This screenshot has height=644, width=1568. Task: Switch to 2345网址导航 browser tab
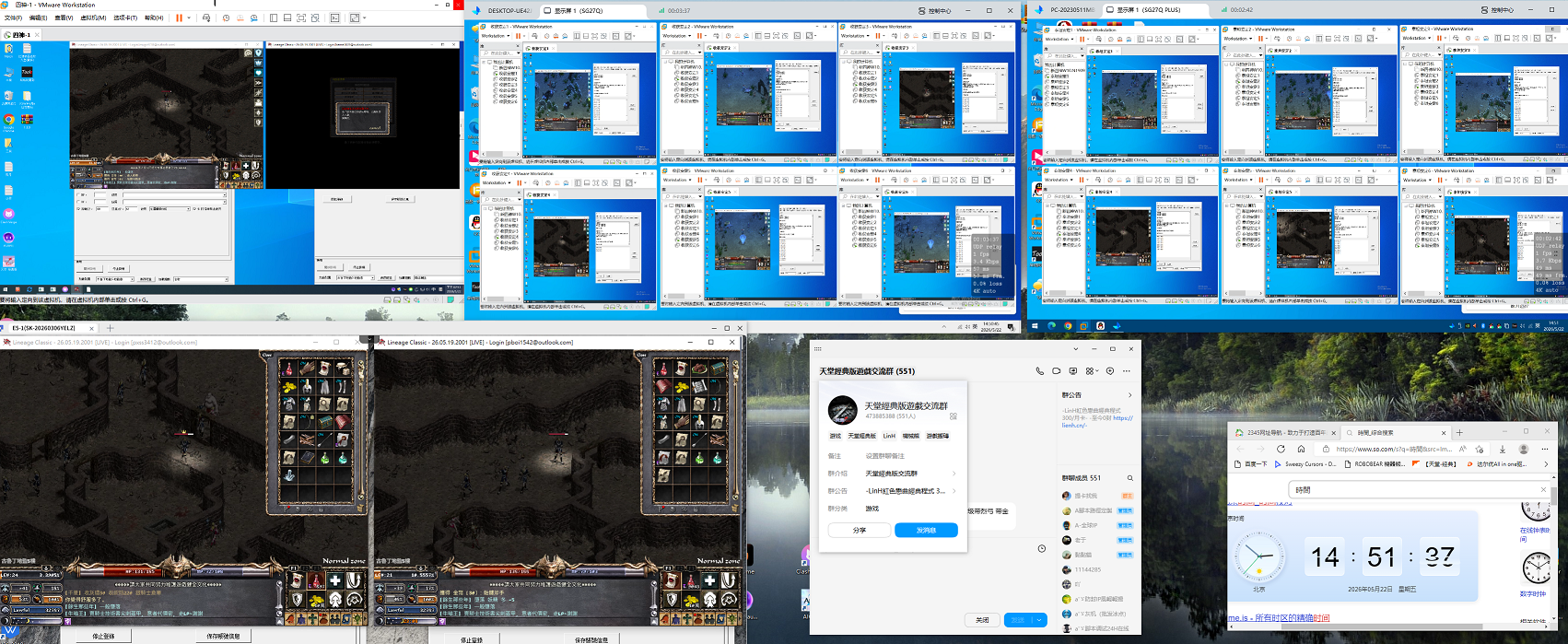pyautogui.click(x=1285, y=432)
